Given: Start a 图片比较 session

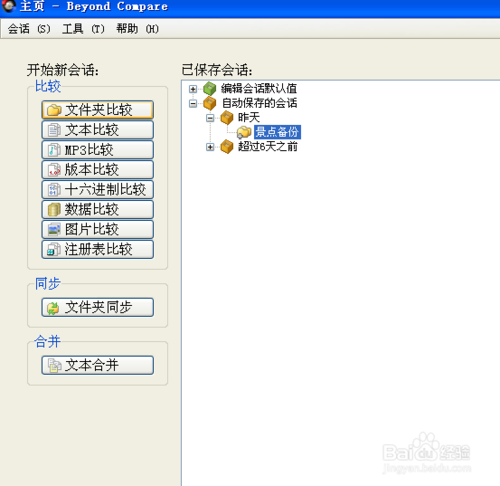Looking at the screenshot, I should click(98, 229).
